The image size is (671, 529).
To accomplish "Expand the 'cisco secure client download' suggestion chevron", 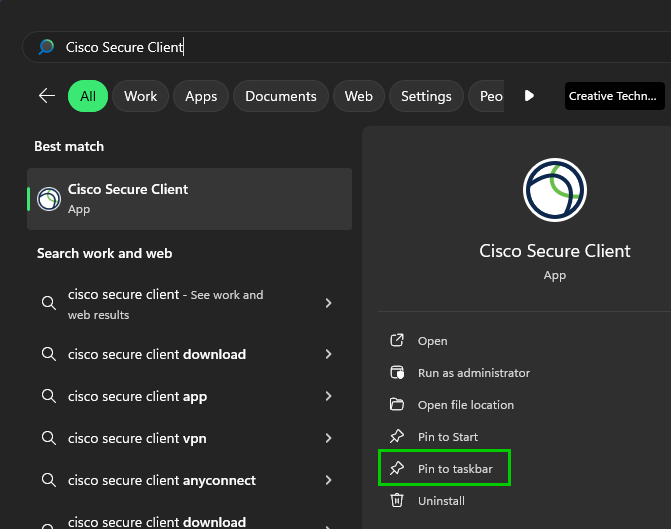I will point(329,354).
